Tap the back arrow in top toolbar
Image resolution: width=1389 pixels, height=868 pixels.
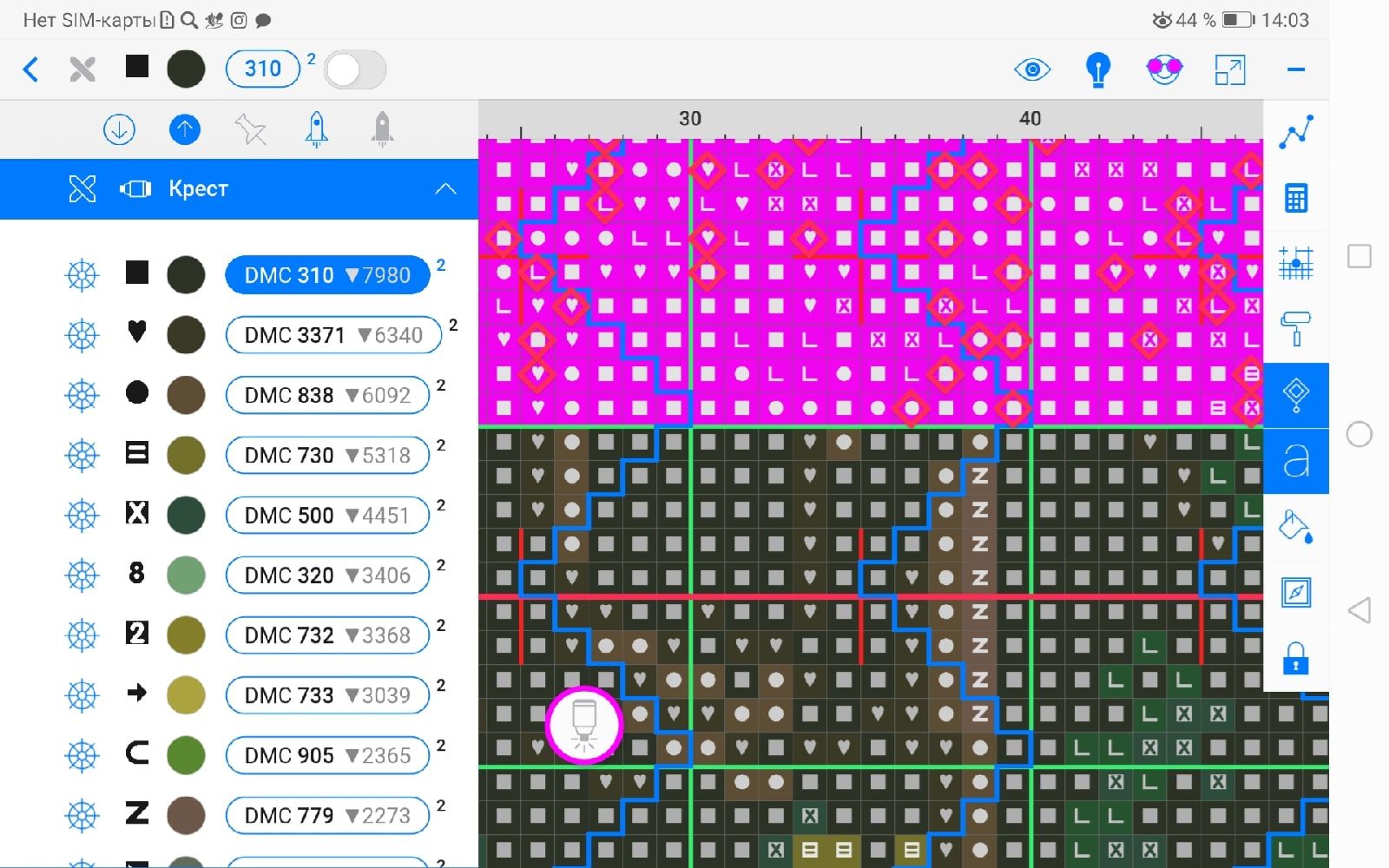click(31, 69)
